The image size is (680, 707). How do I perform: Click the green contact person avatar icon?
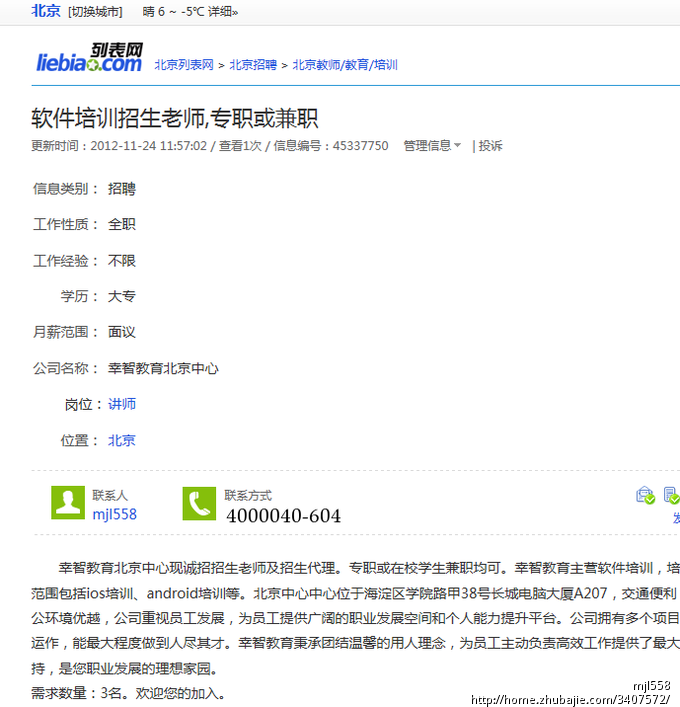68,503
